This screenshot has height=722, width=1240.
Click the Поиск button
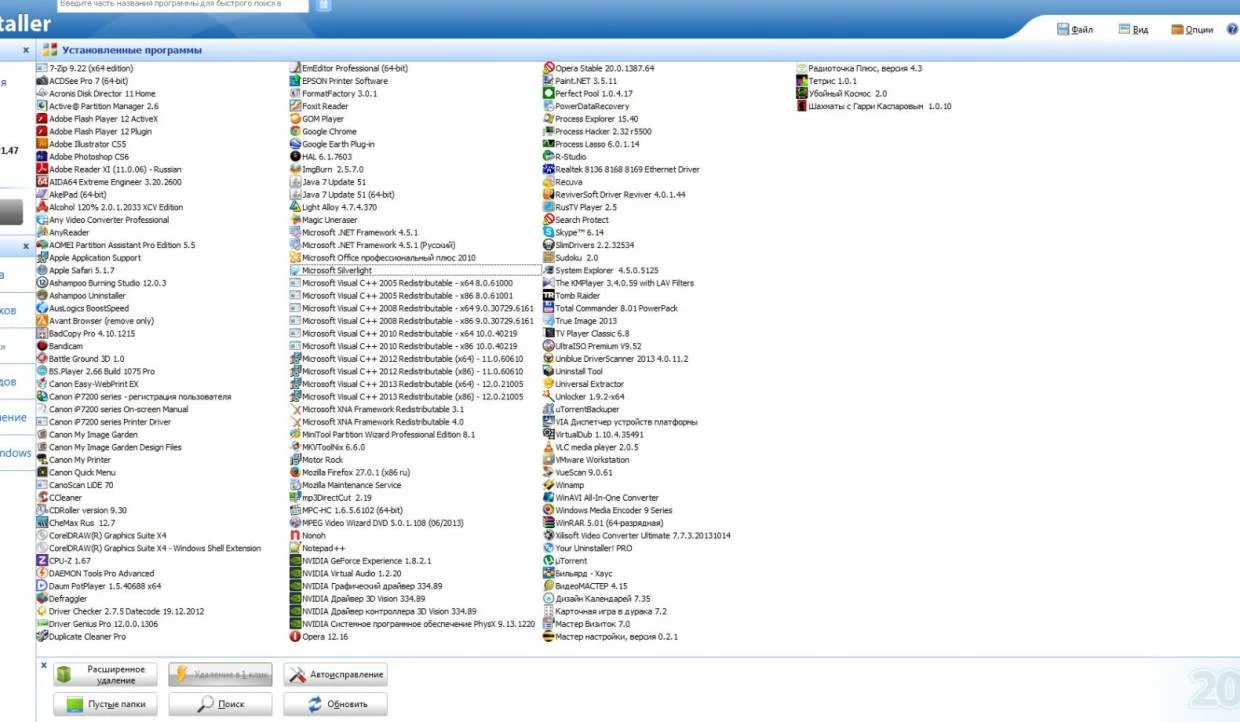[x=220, y=704]
